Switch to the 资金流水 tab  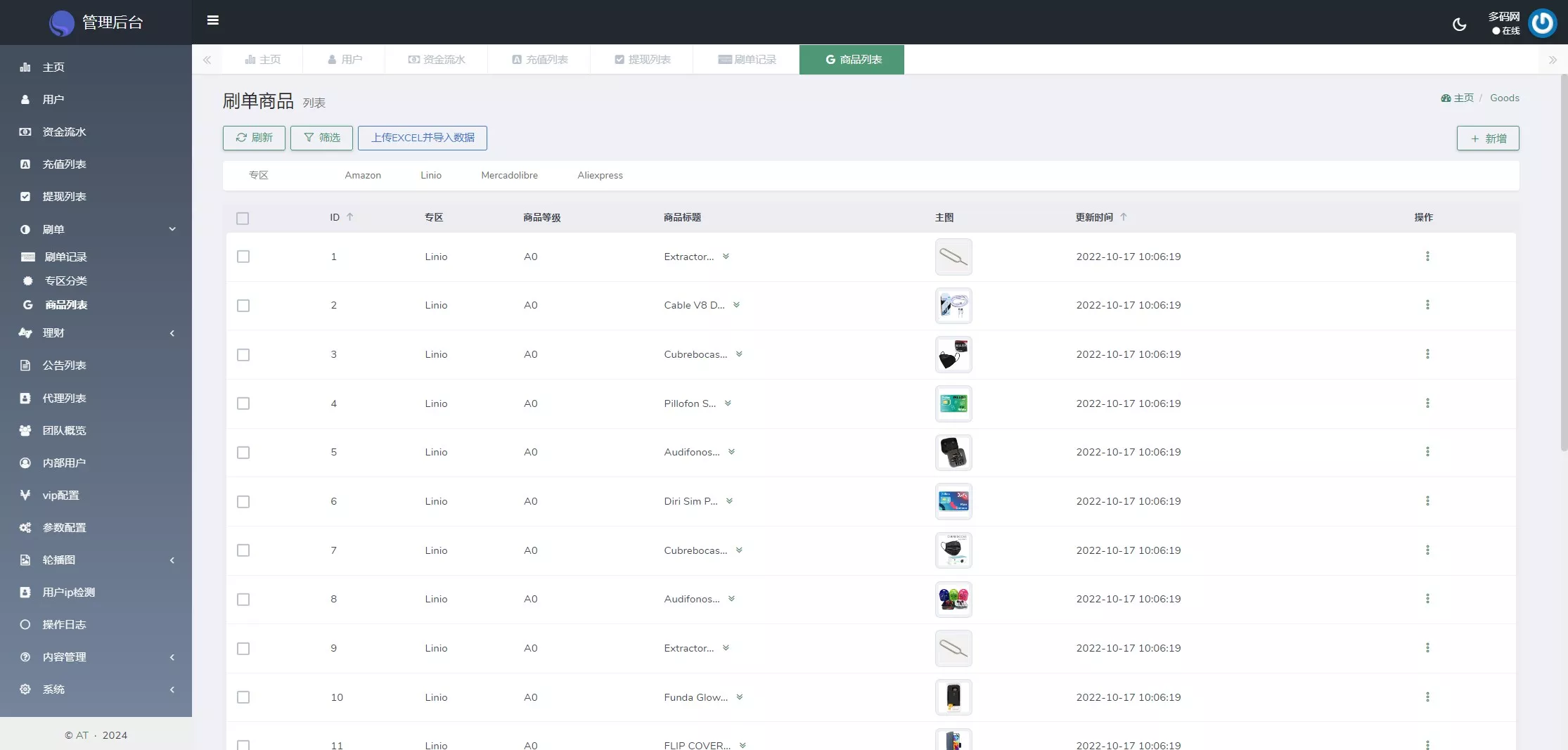point(437,60)
